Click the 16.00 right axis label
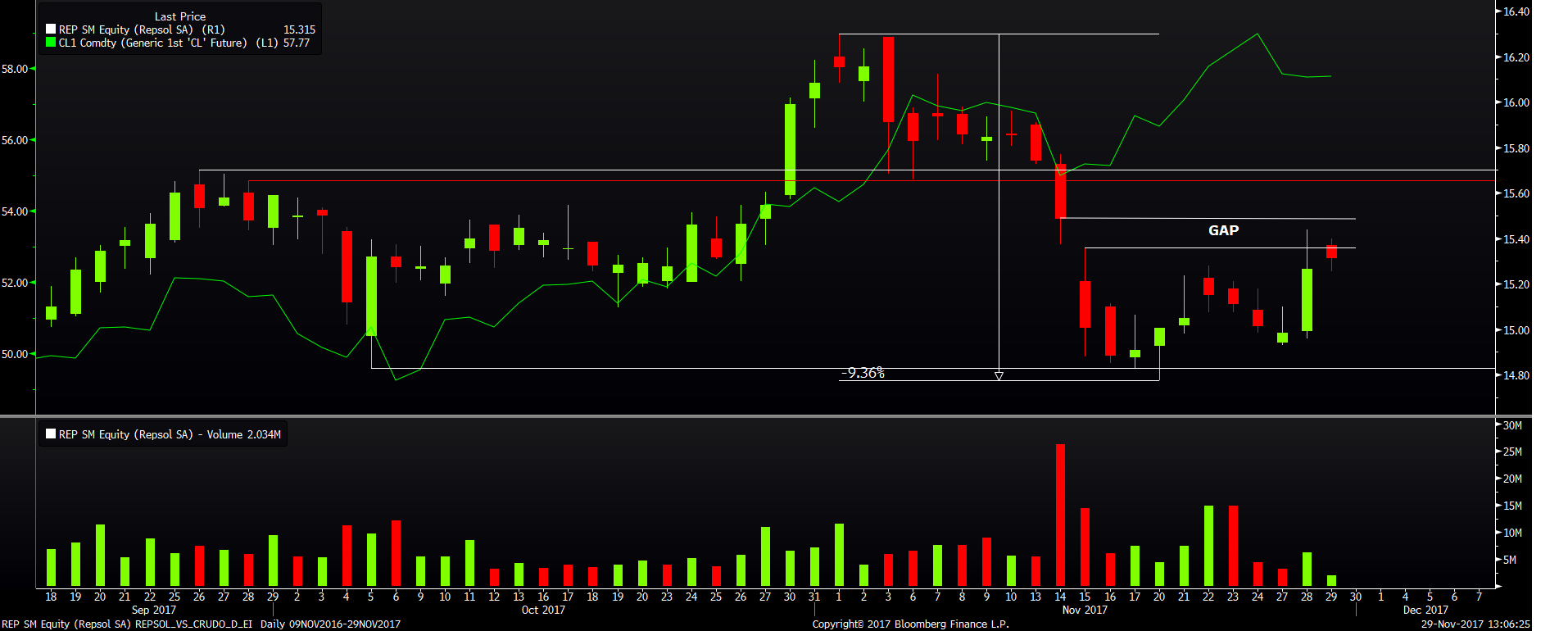 (x=1516, y=102)
